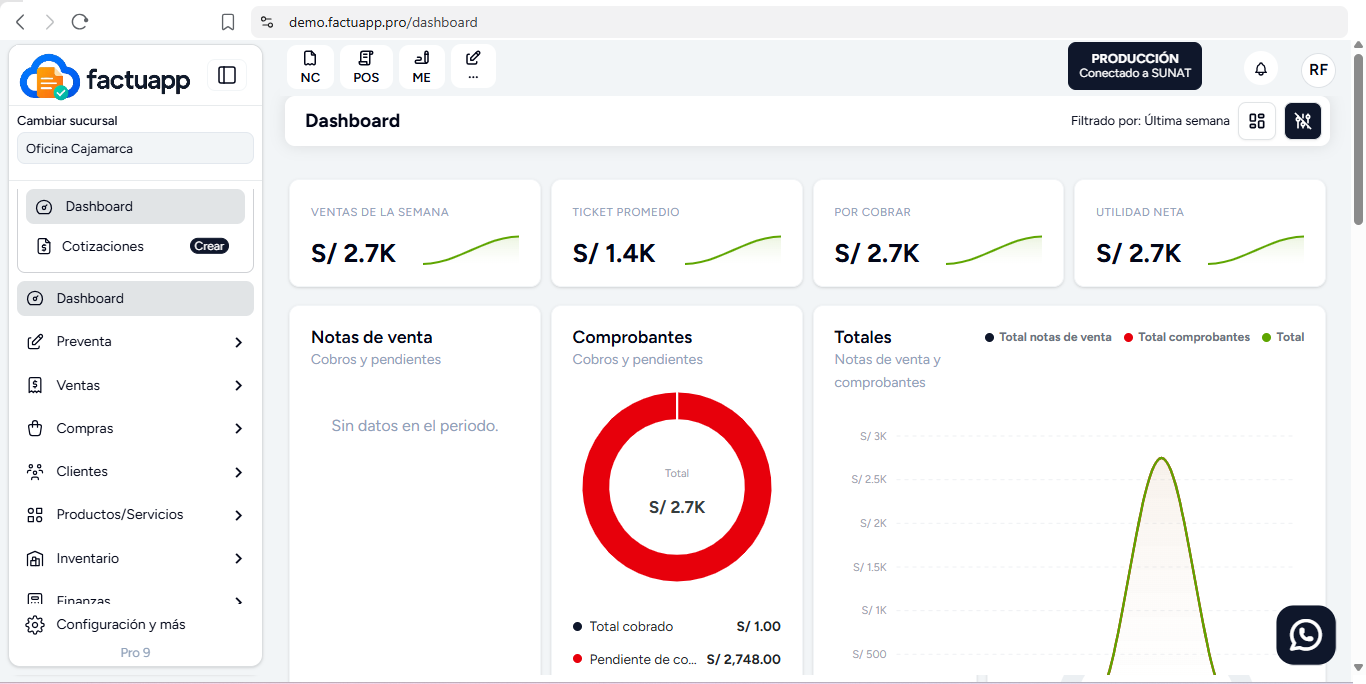The width and height of the screenshot is (1366, 684).
Task: Select Dashboard in the favorites box
Action: tap(135, 206)
